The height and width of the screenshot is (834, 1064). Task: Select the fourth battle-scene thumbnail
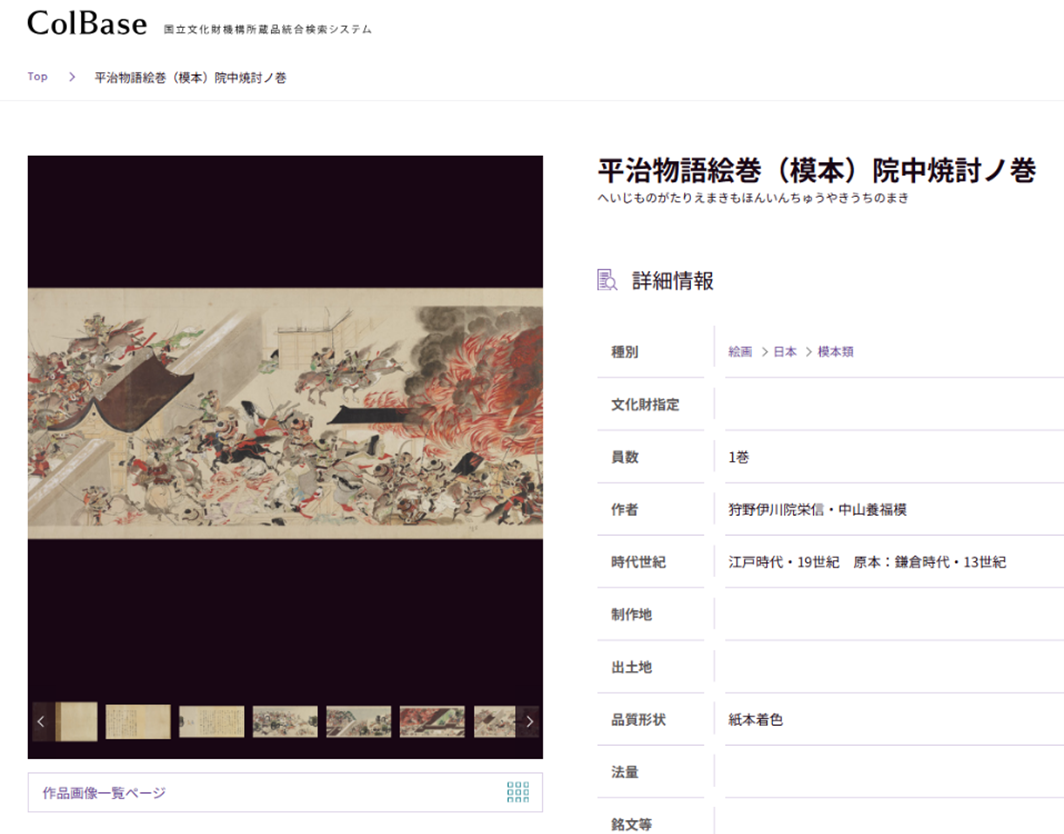285,721
